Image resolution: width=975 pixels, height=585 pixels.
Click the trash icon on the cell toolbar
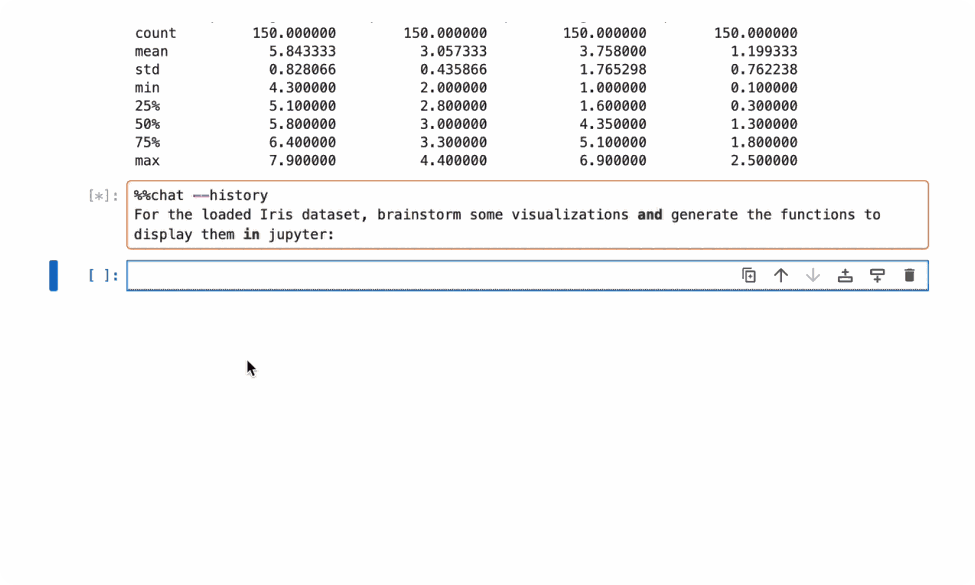point(909,274)
